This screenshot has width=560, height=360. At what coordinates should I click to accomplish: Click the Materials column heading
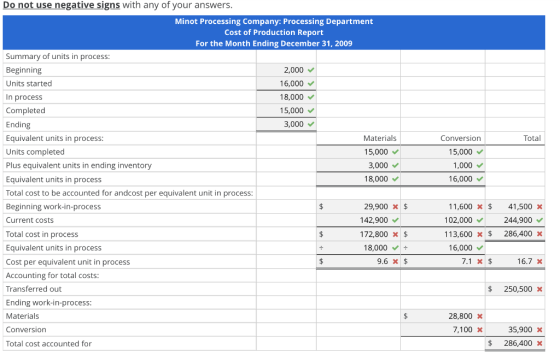pos(380,138)
